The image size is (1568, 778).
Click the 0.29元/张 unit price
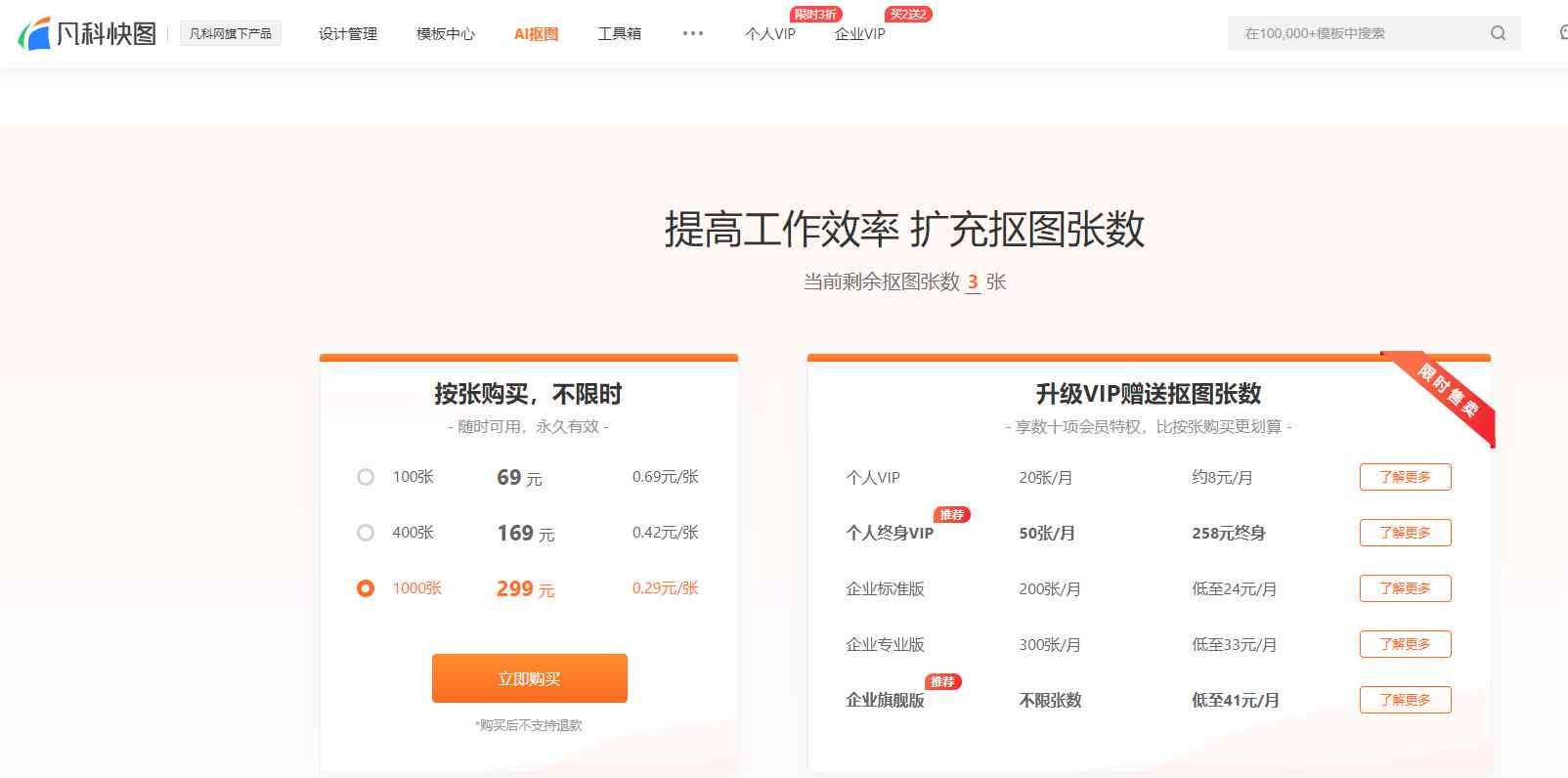(665, 588)
